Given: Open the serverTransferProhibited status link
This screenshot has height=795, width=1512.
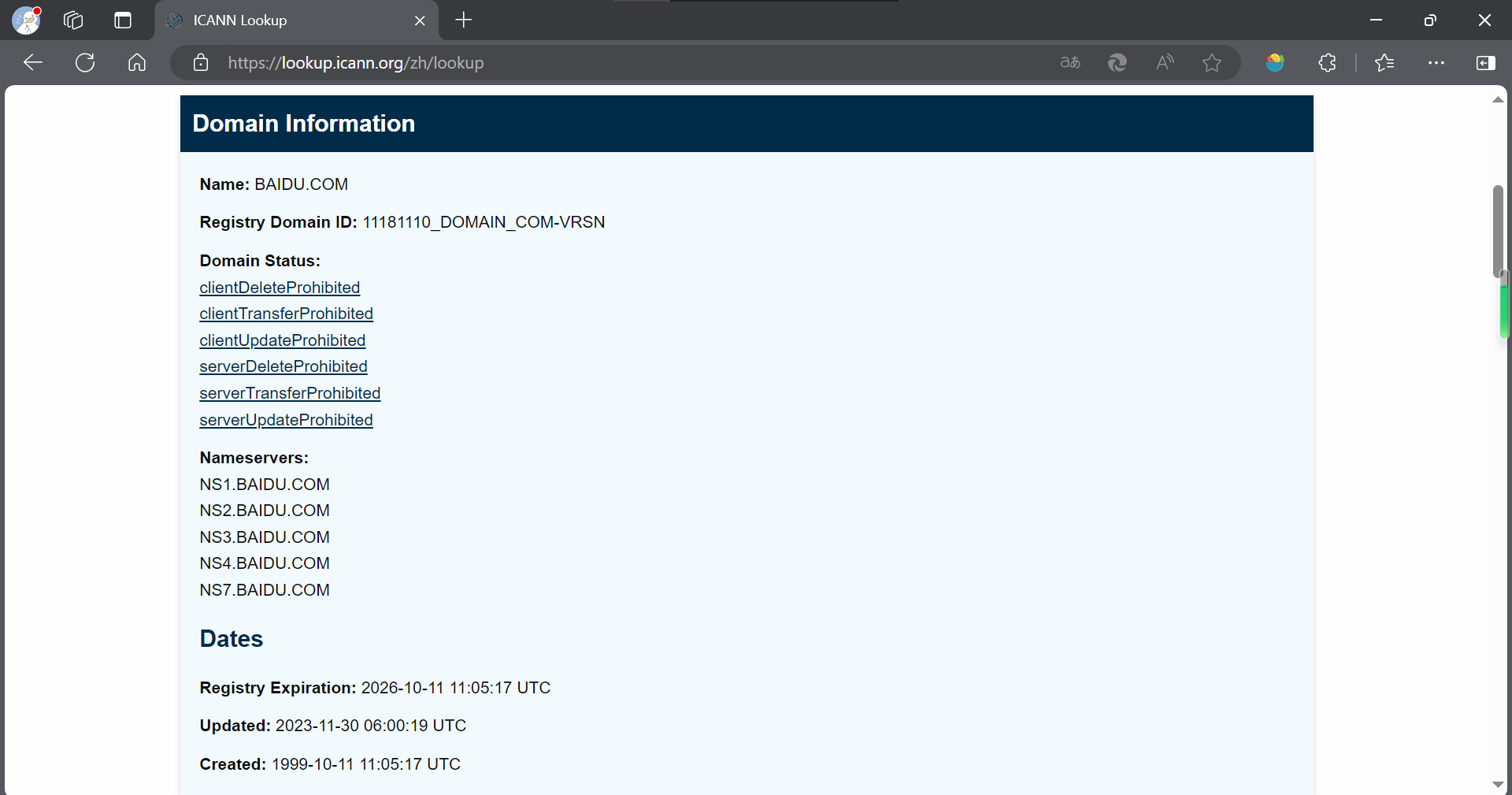Looking at the screenshot, I should pyautogui.click(x=290, y=393).
